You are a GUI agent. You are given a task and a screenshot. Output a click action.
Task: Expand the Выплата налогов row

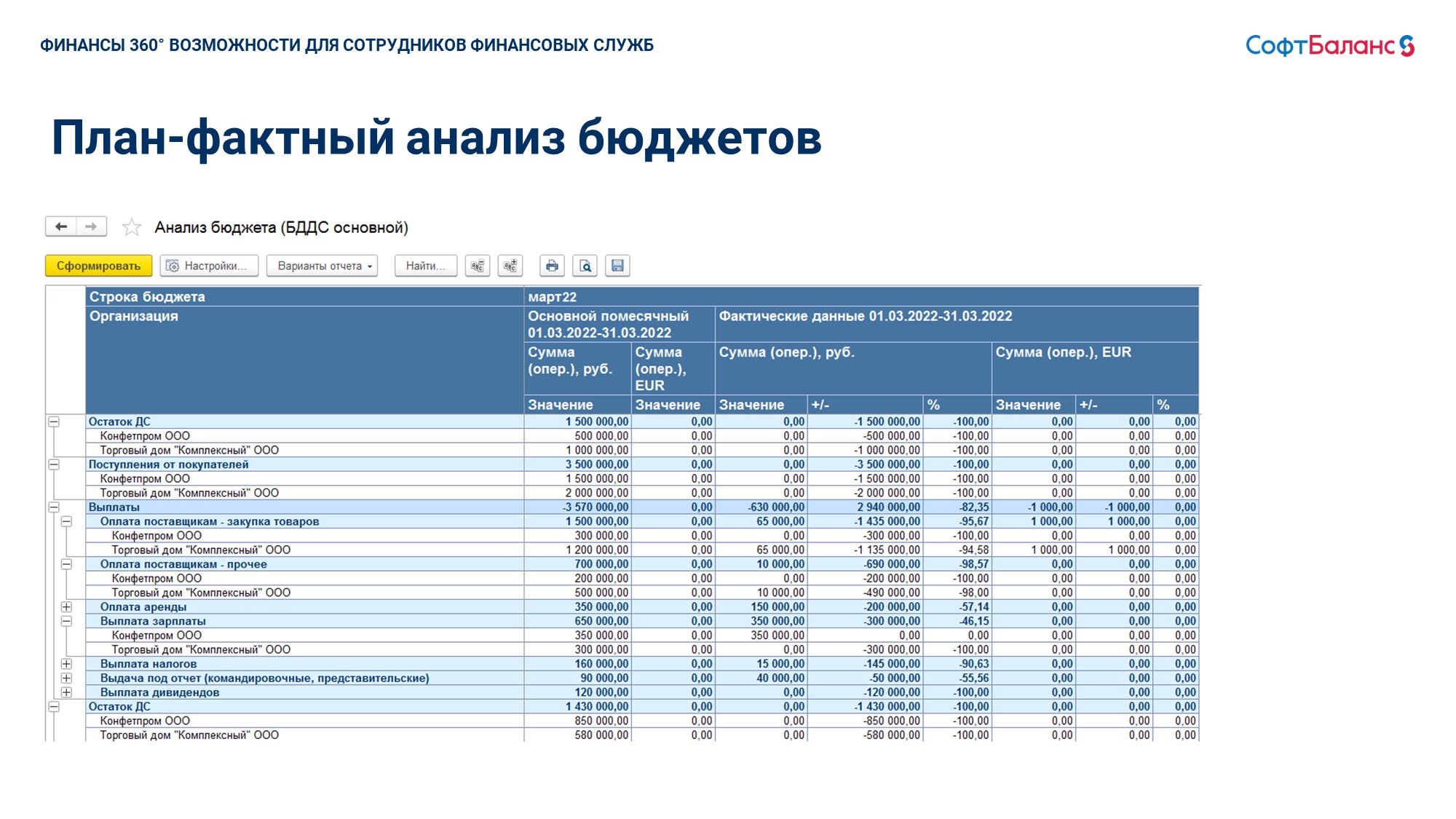[66, 664]
